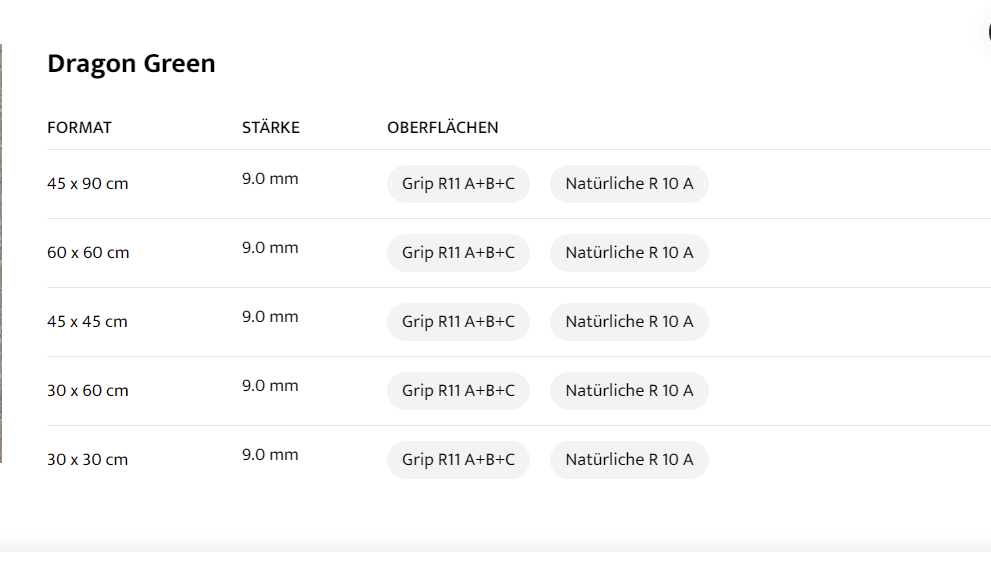This screenshot has height=561, width=991.
Task: Click the 45 x 90 cm format cell
Action: coord(88,184)
